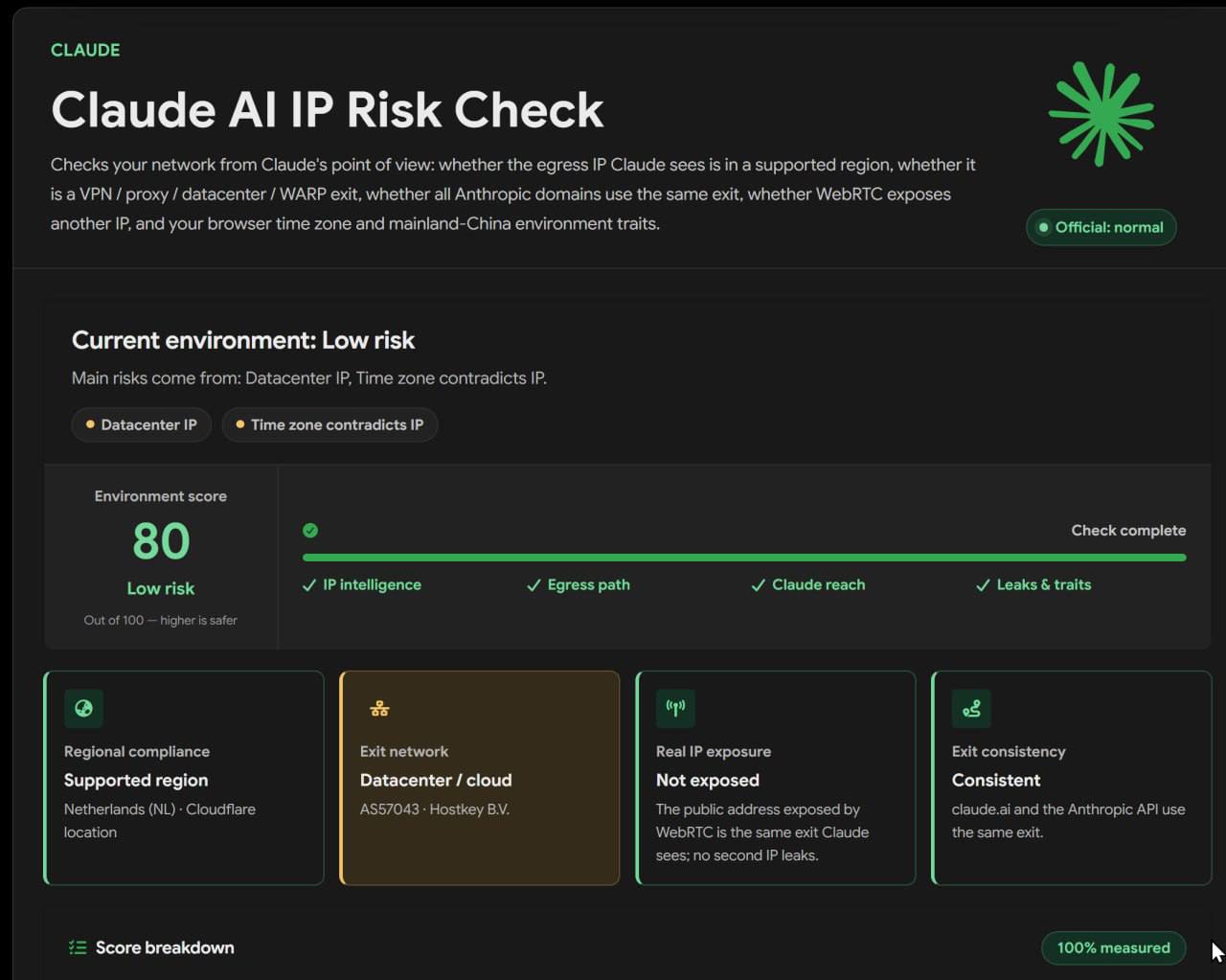Click the globe icon in Regional compliance card
Image resolution: width=1226 pixels, height=980 pixels.
tap(83, 709)
